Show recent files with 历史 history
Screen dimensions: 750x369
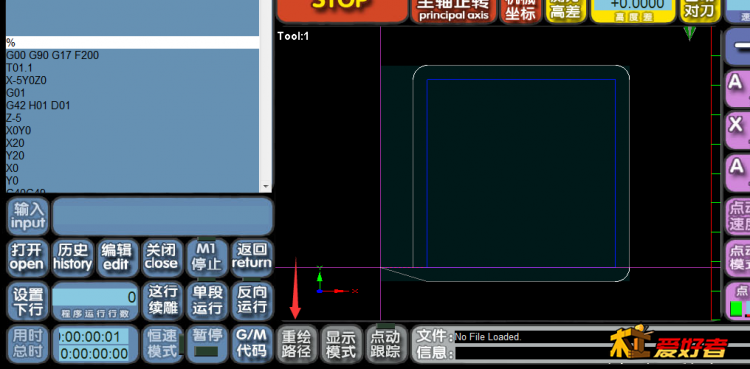[x=72, y=257]
